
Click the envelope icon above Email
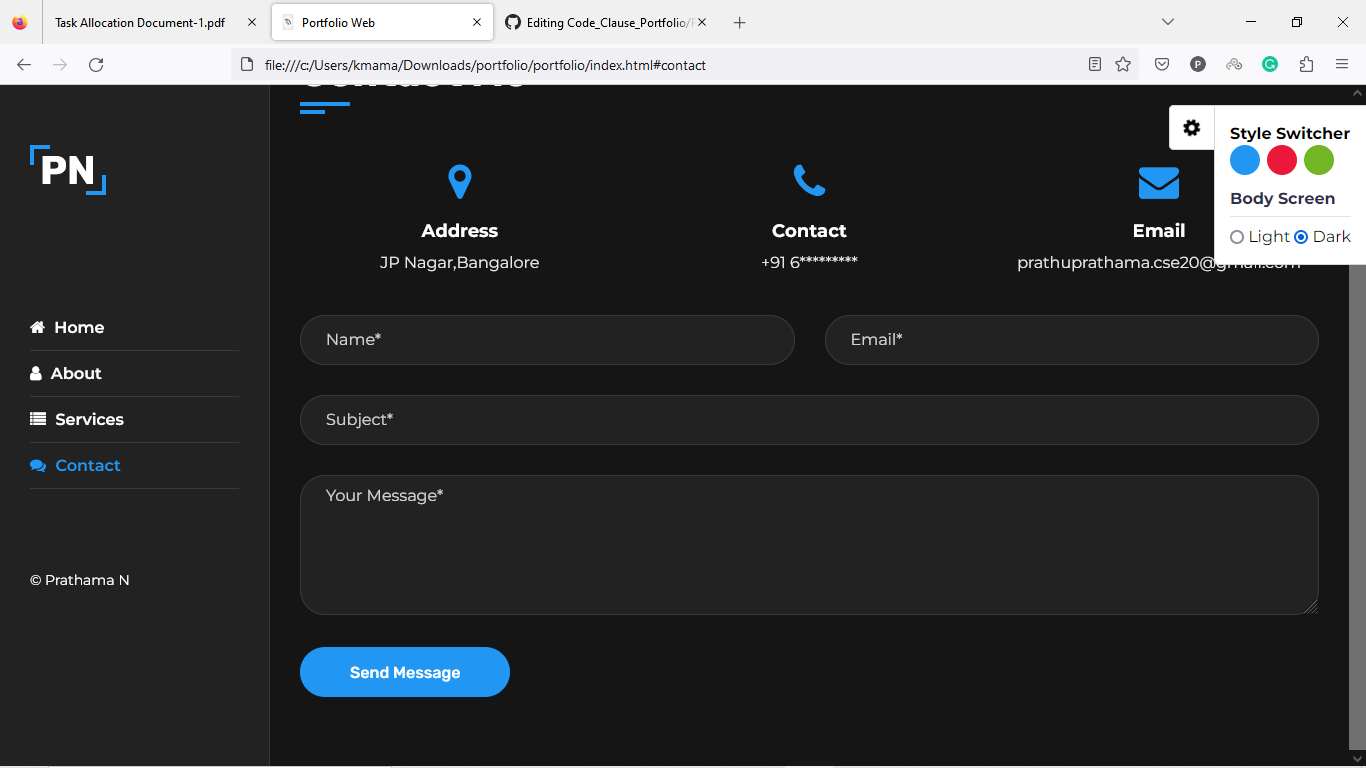click(1159, 183)
